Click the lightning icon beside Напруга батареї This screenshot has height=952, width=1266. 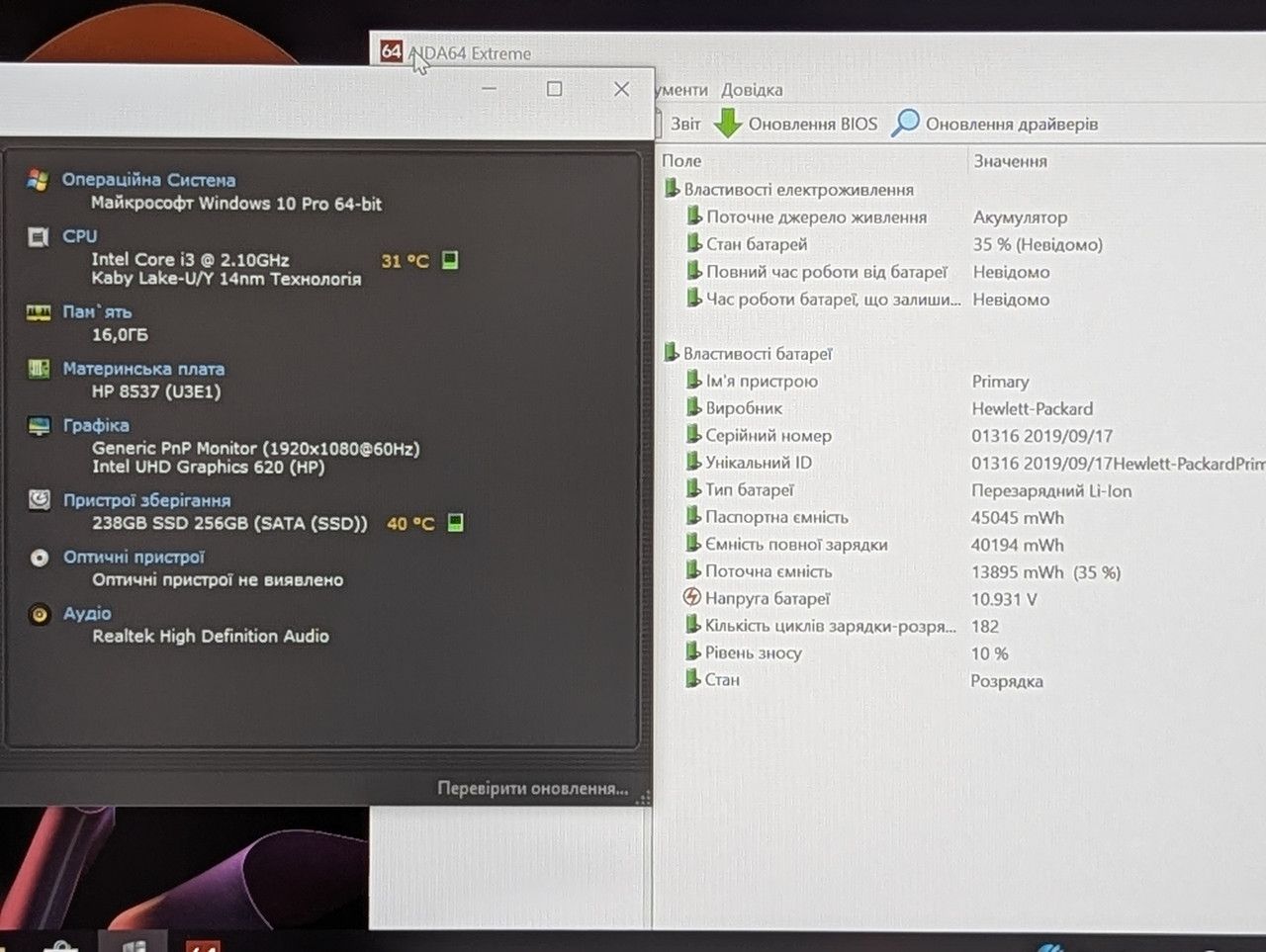692,598
